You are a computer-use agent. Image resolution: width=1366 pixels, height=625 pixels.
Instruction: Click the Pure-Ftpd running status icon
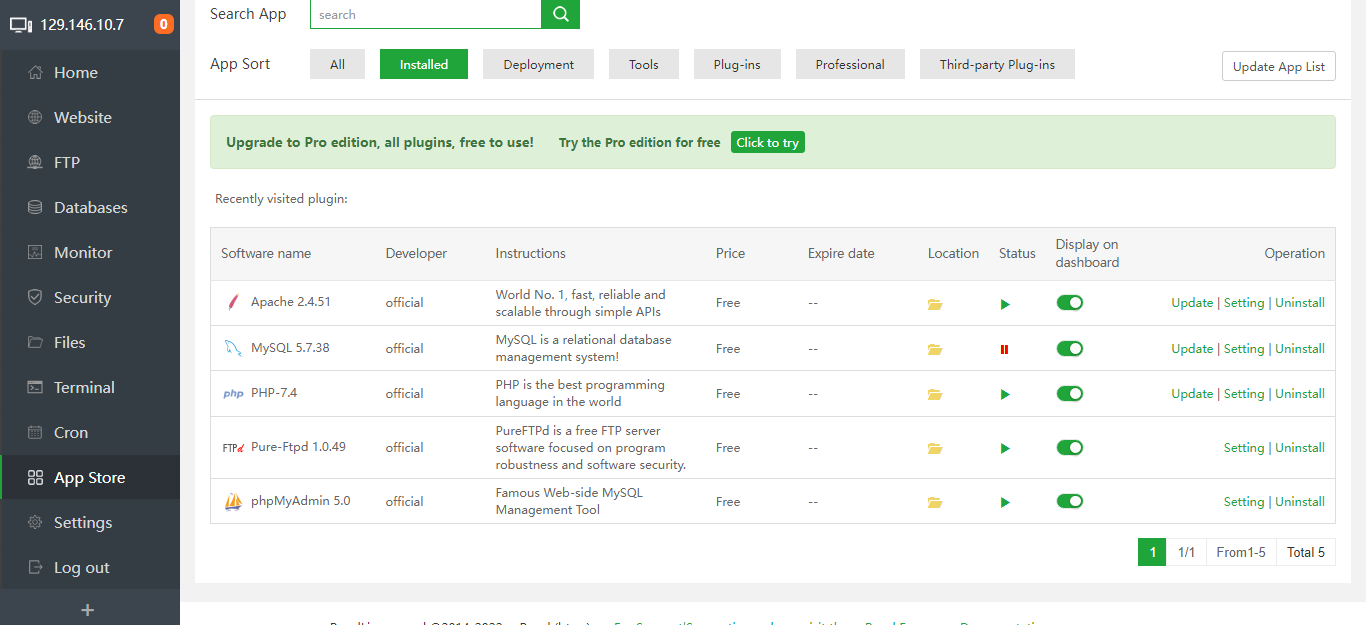click(x=1005, y=449)
